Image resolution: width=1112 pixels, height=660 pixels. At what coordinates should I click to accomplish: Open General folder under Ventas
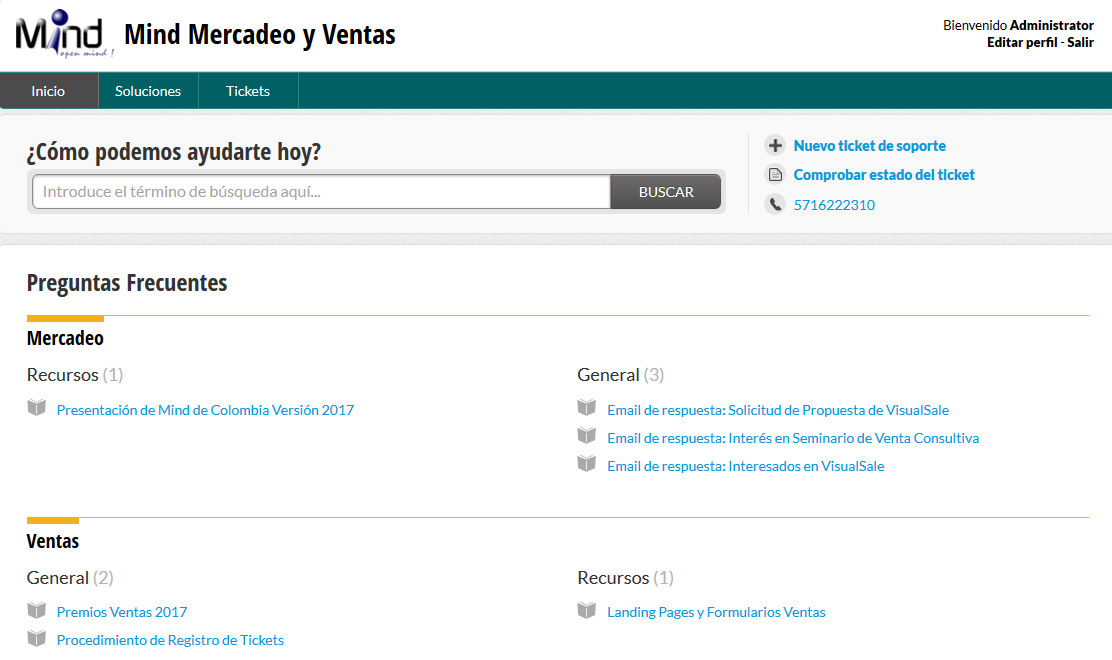click(x=57, y=578)
